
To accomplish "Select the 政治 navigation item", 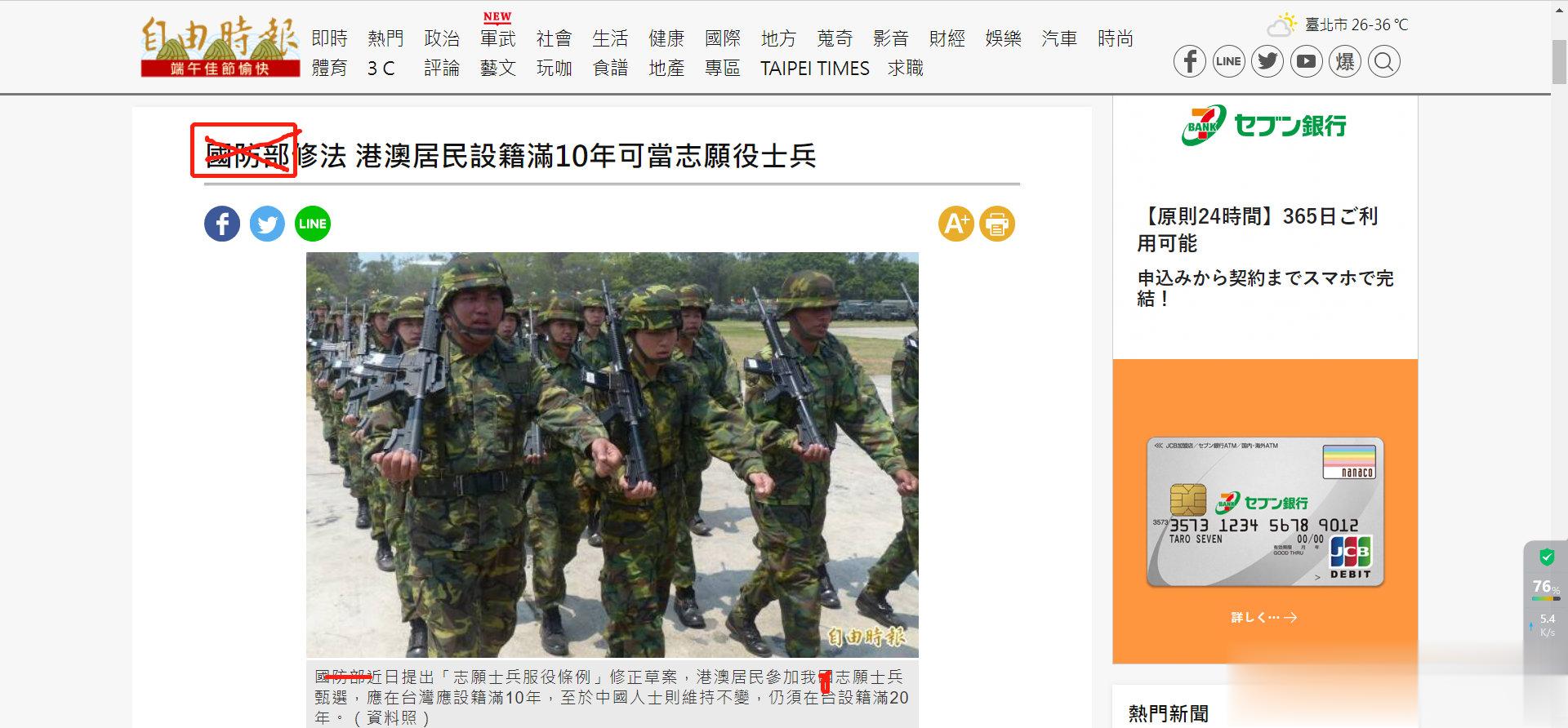I will tap(442, 38).
